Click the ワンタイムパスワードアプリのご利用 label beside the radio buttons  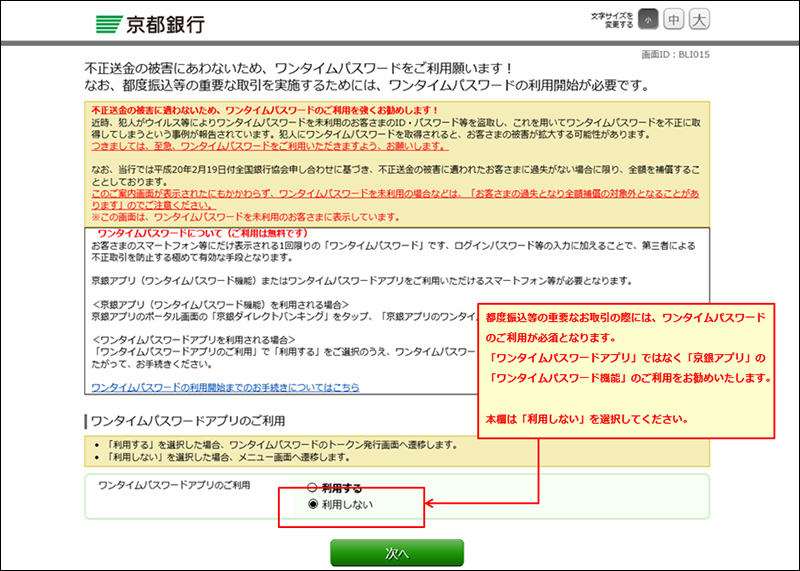(x=174, y=485)
